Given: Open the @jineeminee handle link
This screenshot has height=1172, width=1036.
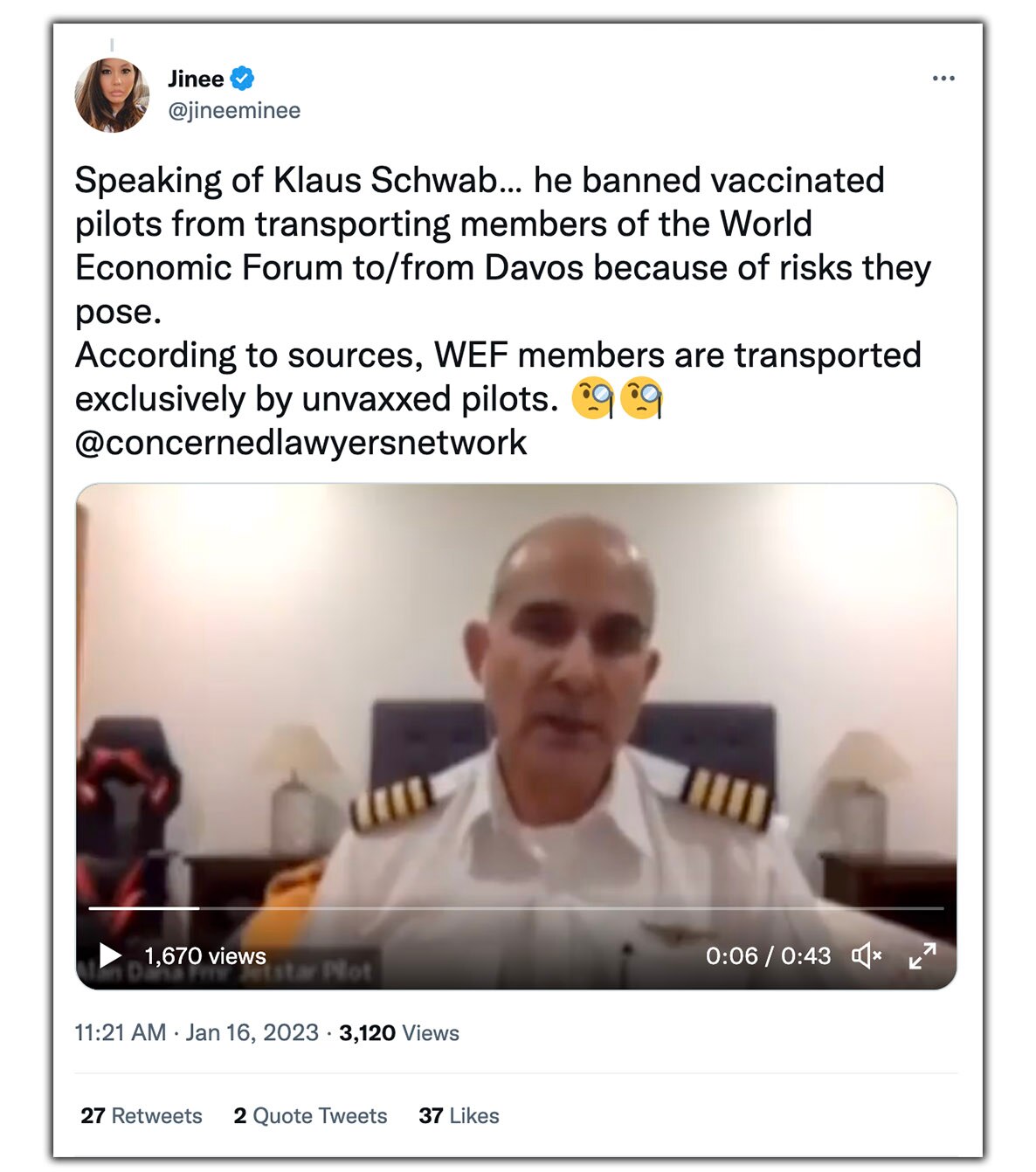Looking at the screenshot, I should [234, 111].
